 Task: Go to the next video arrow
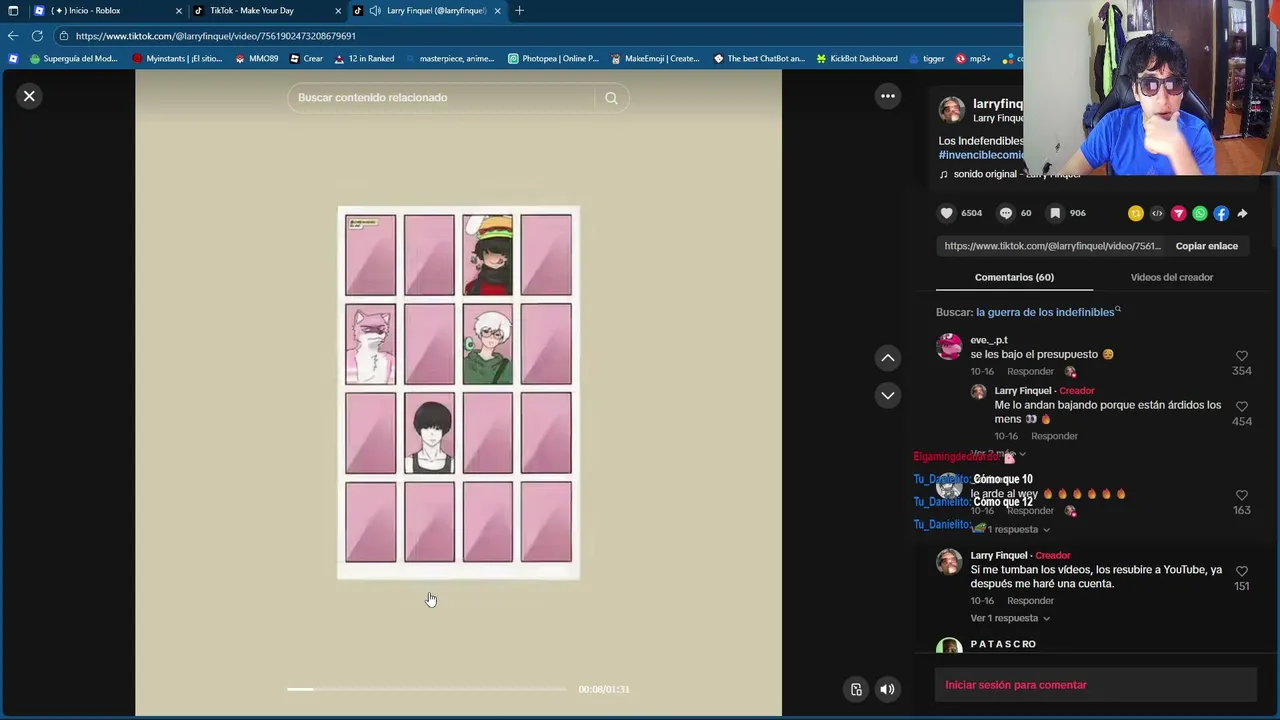pyautogui.click(x=887, y=395)
